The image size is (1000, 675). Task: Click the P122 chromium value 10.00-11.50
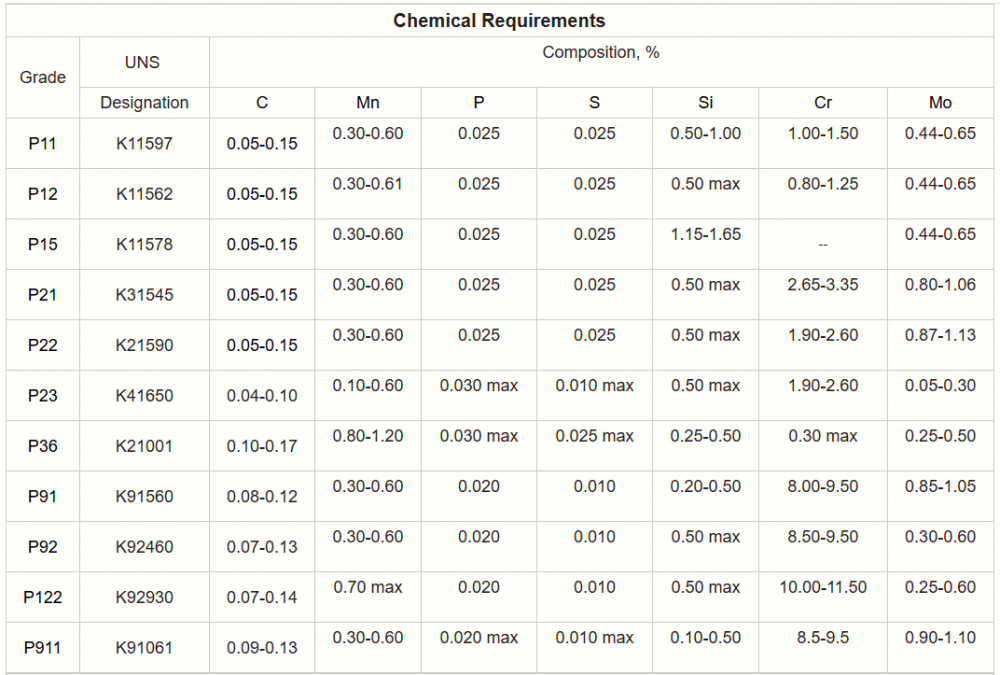pyautogui.click(x=822, y=587)
